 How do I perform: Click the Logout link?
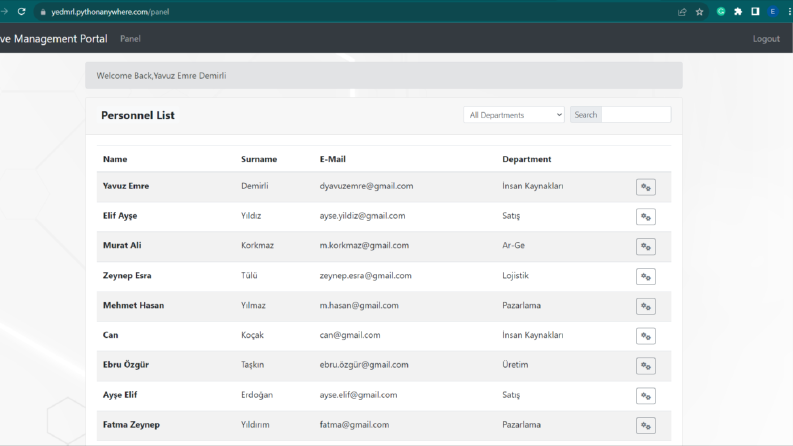pos(766,38)
